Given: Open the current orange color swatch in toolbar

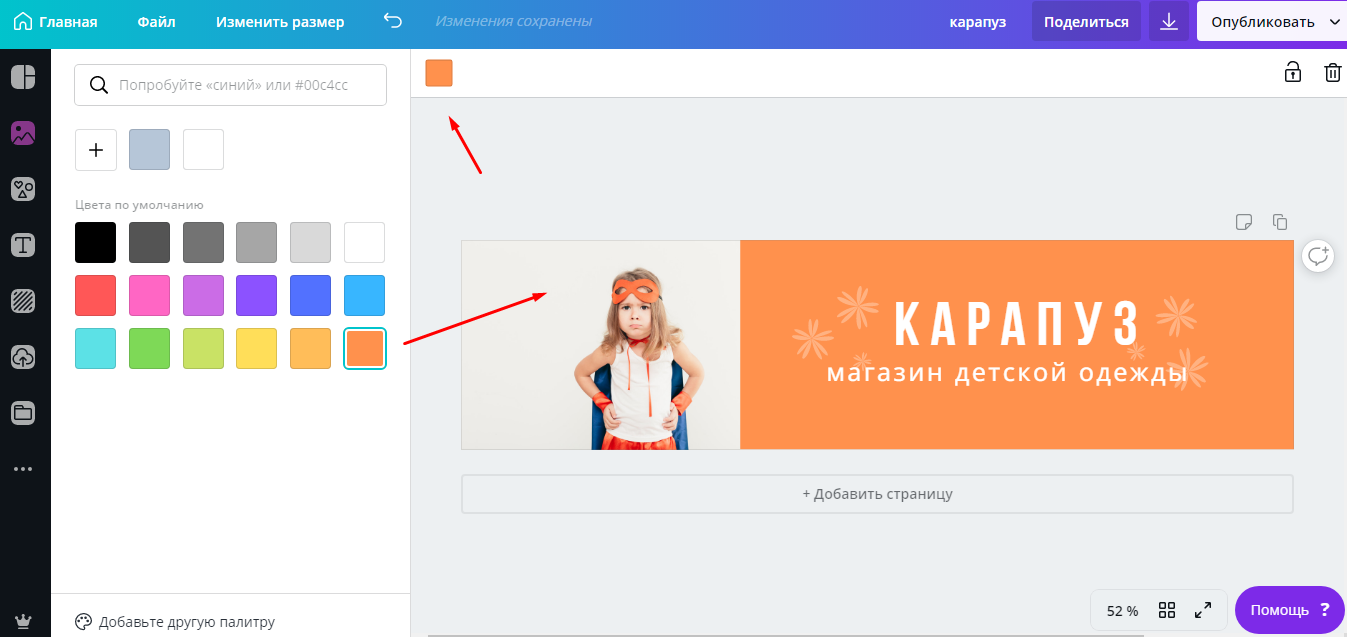Looking at the screenshot, I should tap(439, 73).
